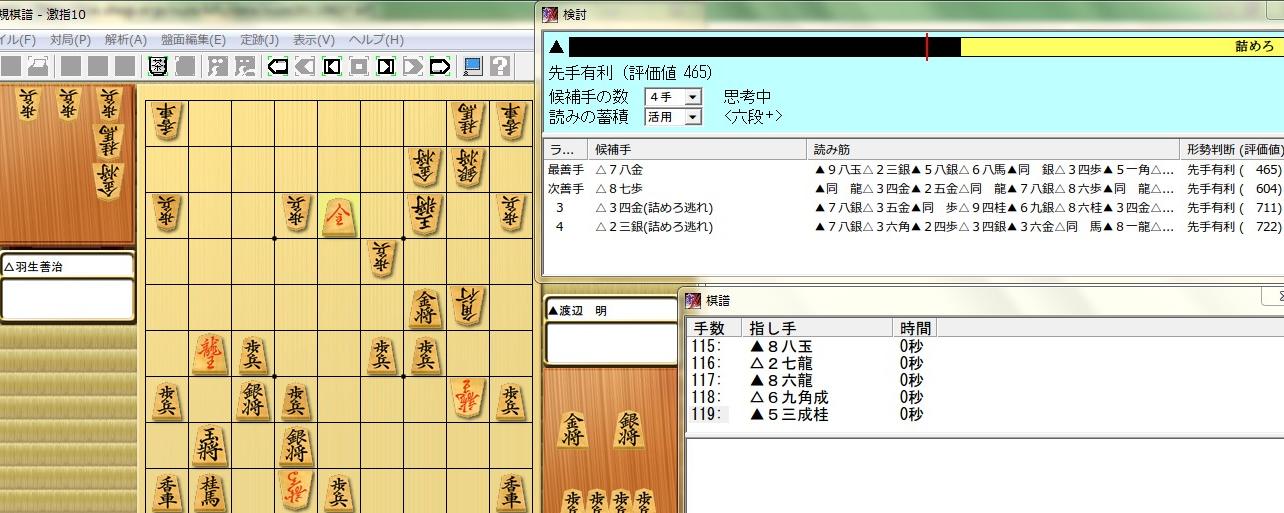1284x513 pixels.
Task: Select the red horse piece on 6九
Action: click(x=296, y=490)
